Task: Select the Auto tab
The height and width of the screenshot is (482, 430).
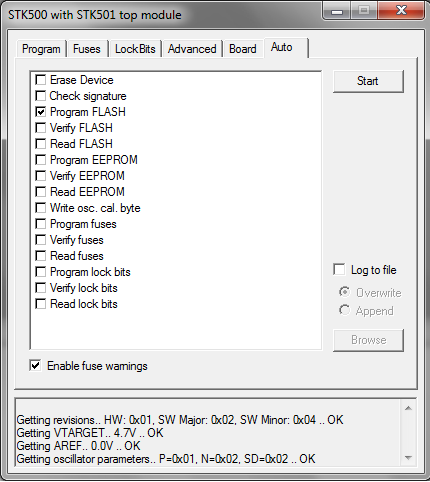Action: [x=286, y=47]
